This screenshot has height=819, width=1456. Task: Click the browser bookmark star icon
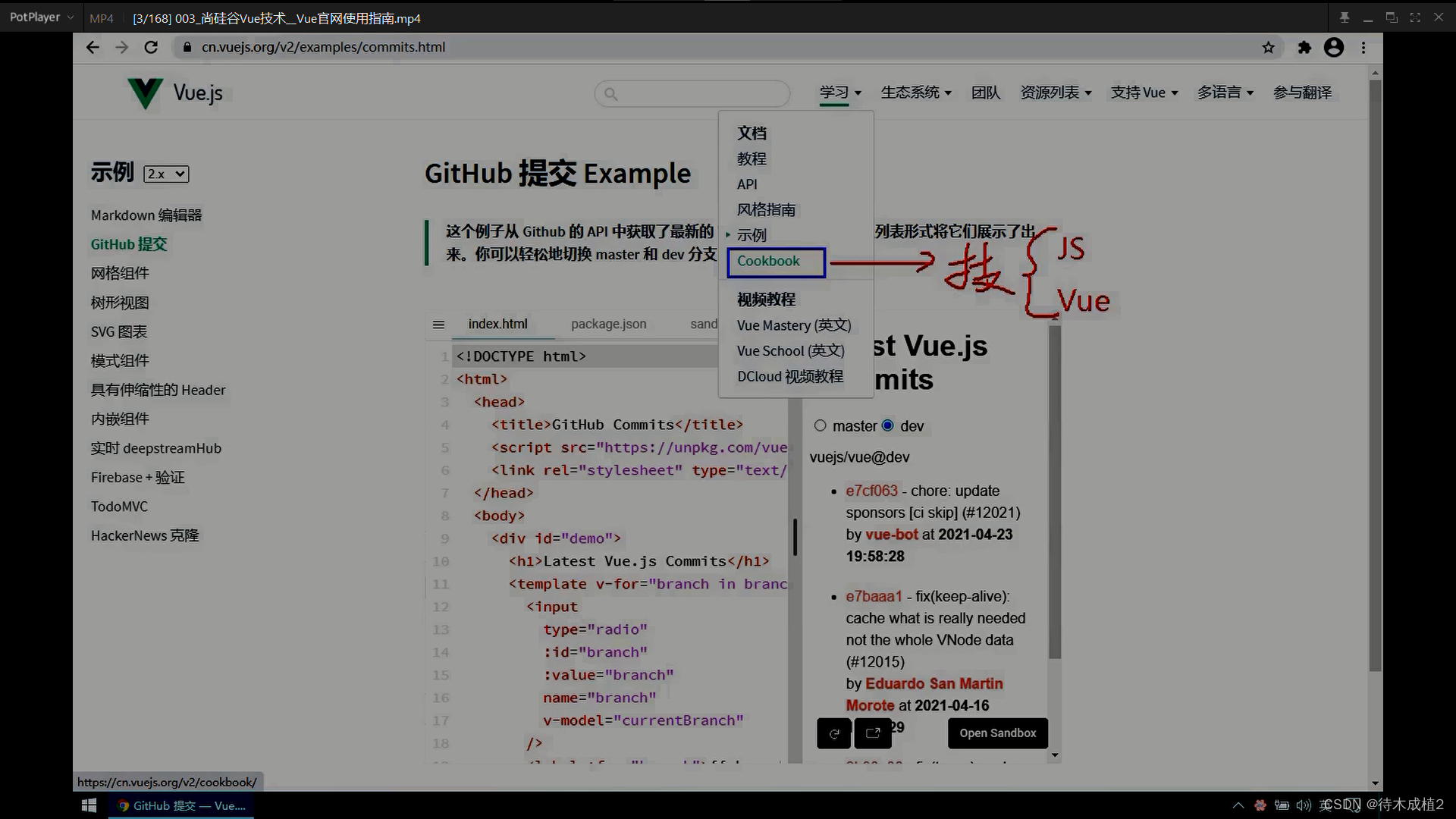coord(1268,47)
